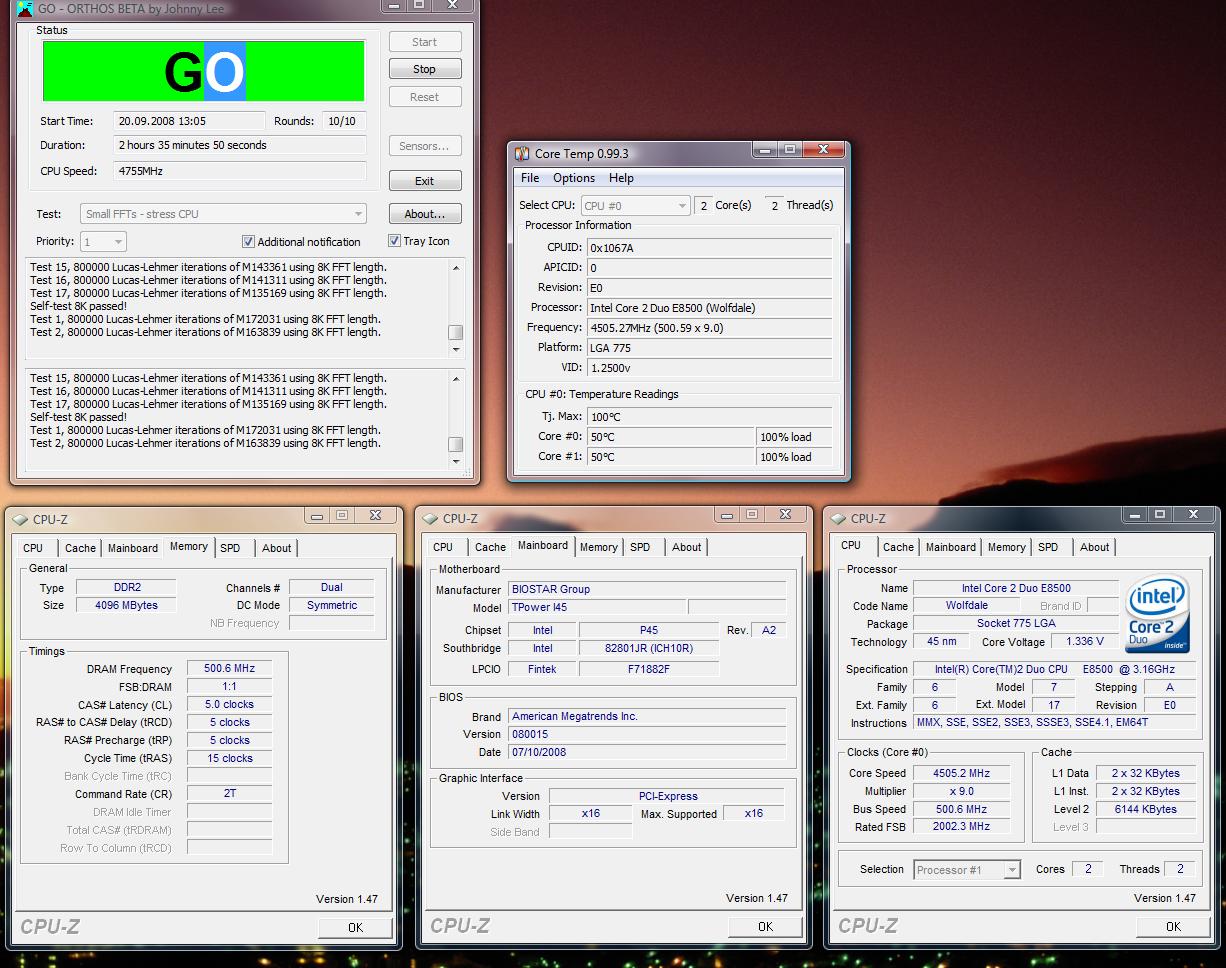Click the Level 2 6144 KBytes cache value

click(x=1145, y=809)
